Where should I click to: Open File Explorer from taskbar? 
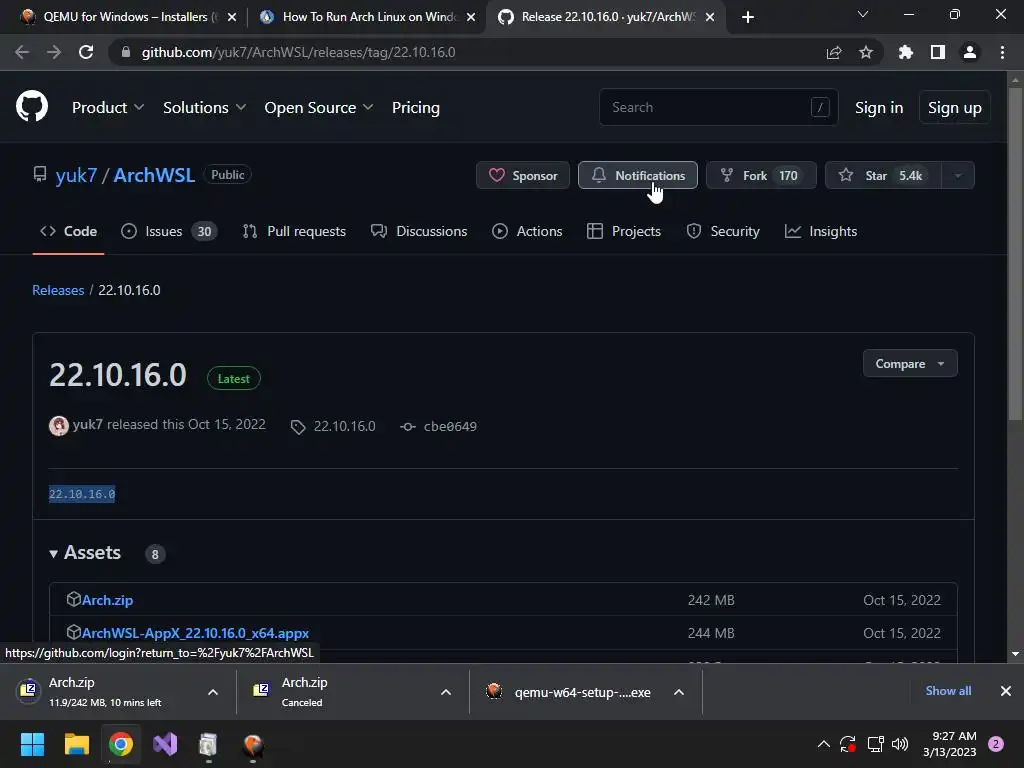[76, 744]
